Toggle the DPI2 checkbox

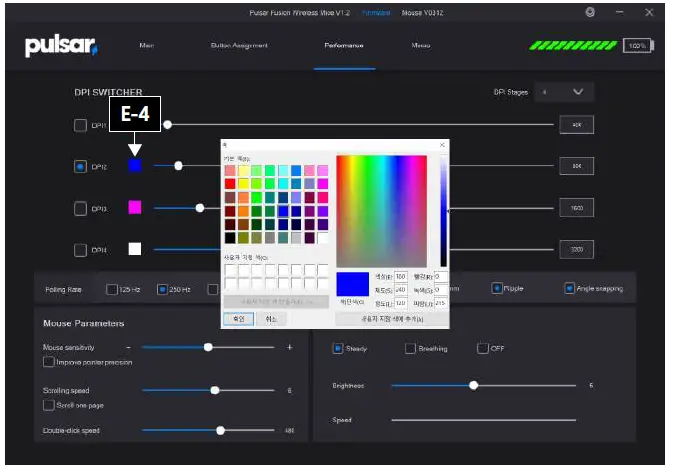(81, 167)
